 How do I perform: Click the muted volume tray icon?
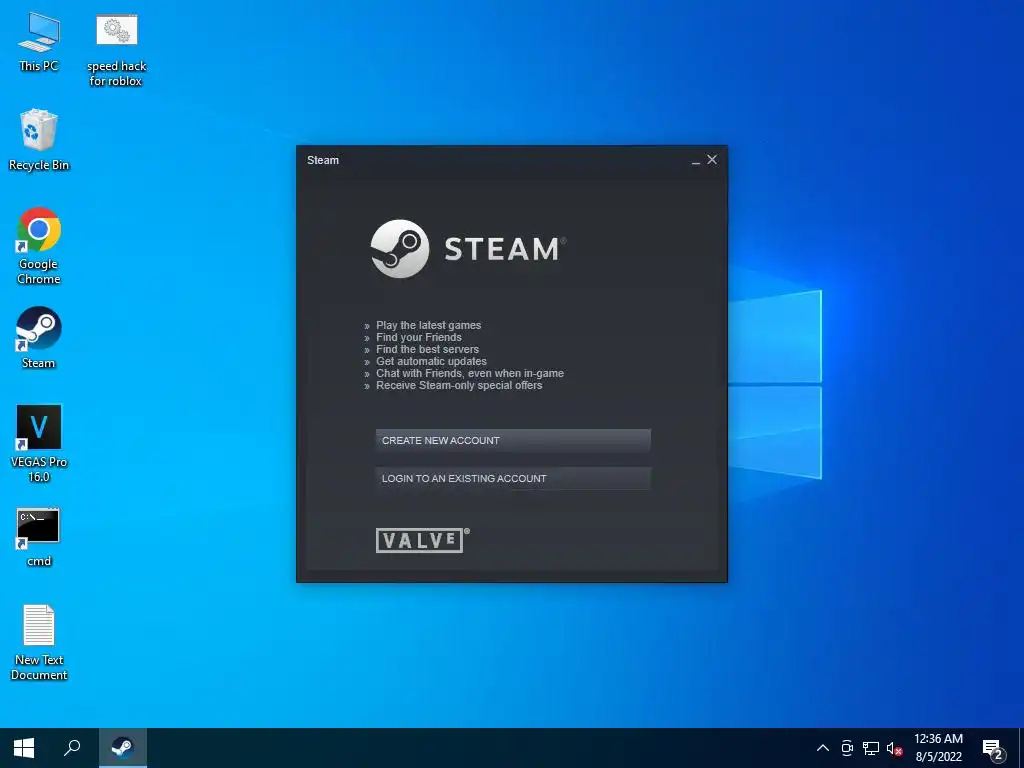(894, 748)
